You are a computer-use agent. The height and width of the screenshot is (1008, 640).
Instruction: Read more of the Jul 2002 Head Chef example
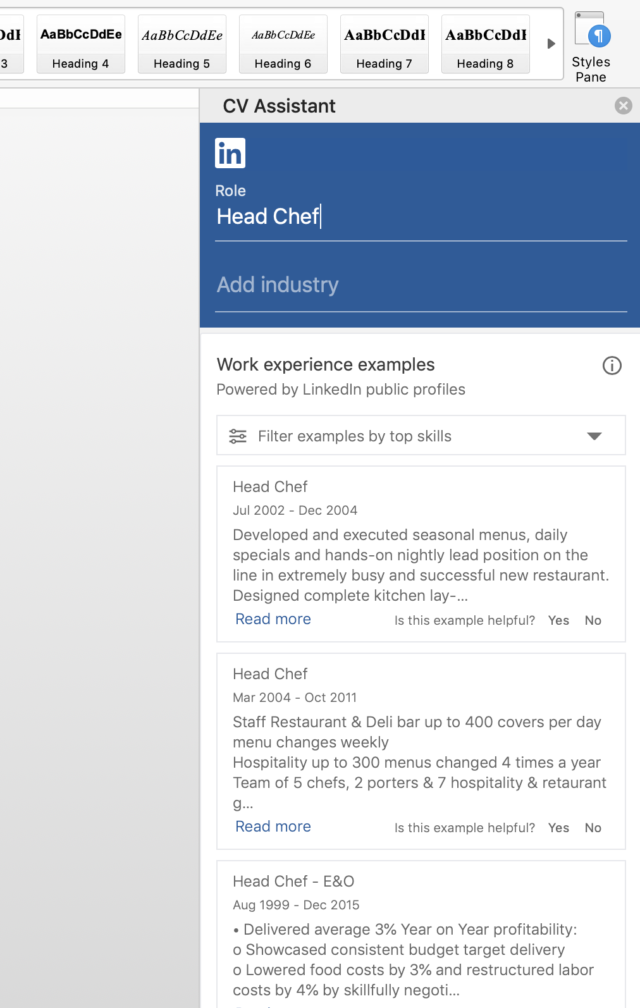click(x=273, y=619)
